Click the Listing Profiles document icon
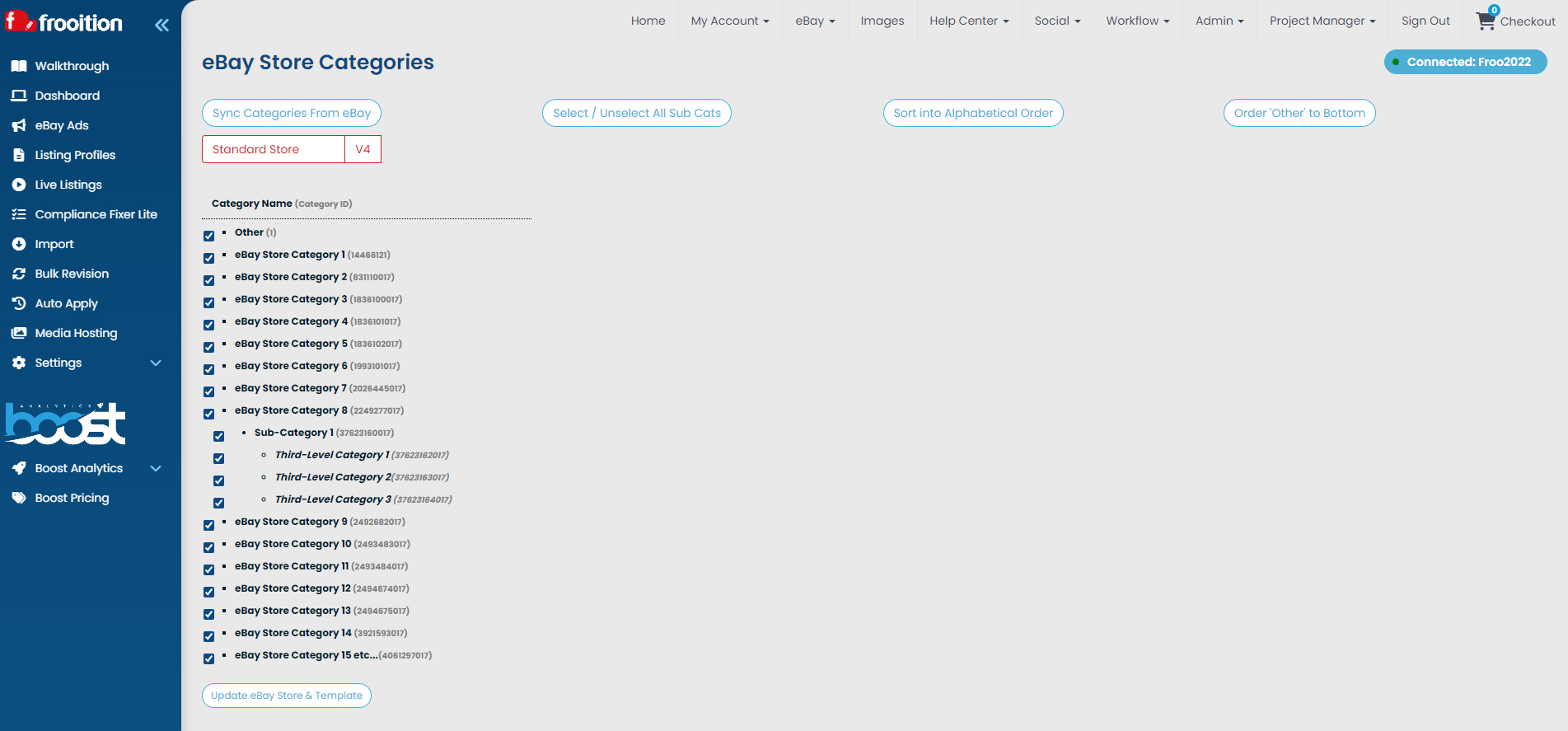This screenshot has height=731, width=1568. 19,155
